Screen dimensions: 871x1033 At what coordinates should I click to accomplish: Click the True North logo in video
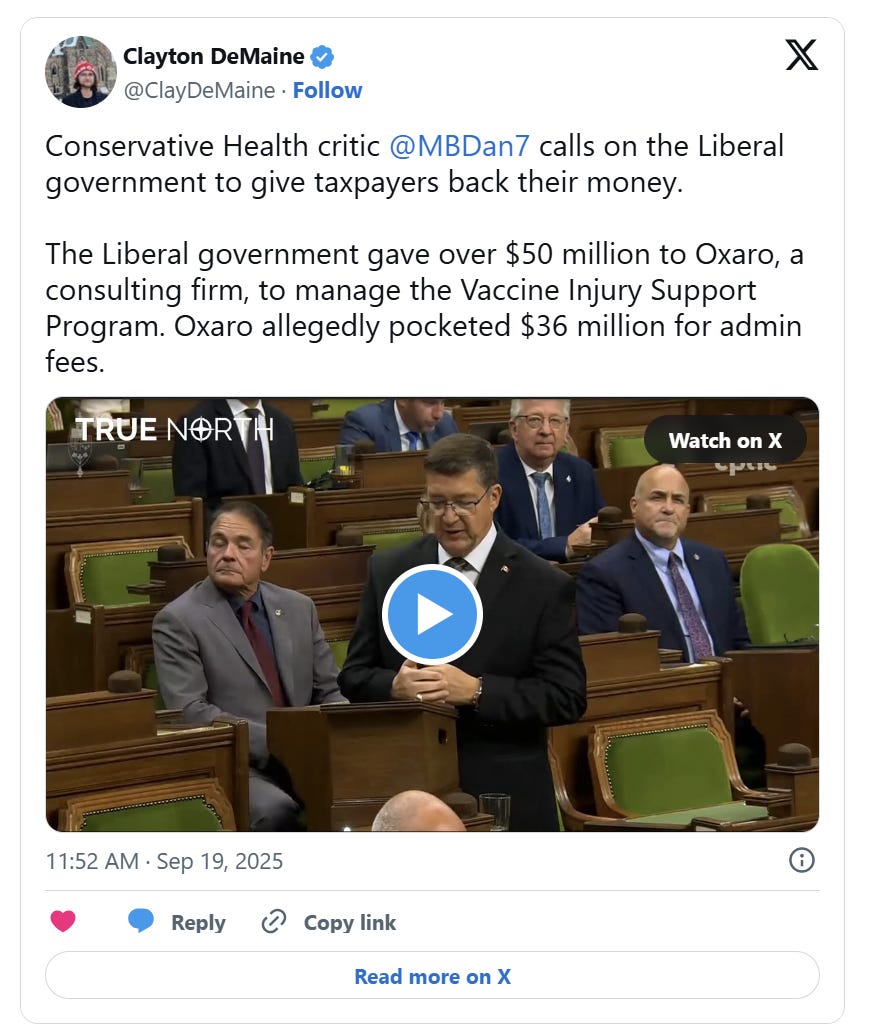pos(174,430)
